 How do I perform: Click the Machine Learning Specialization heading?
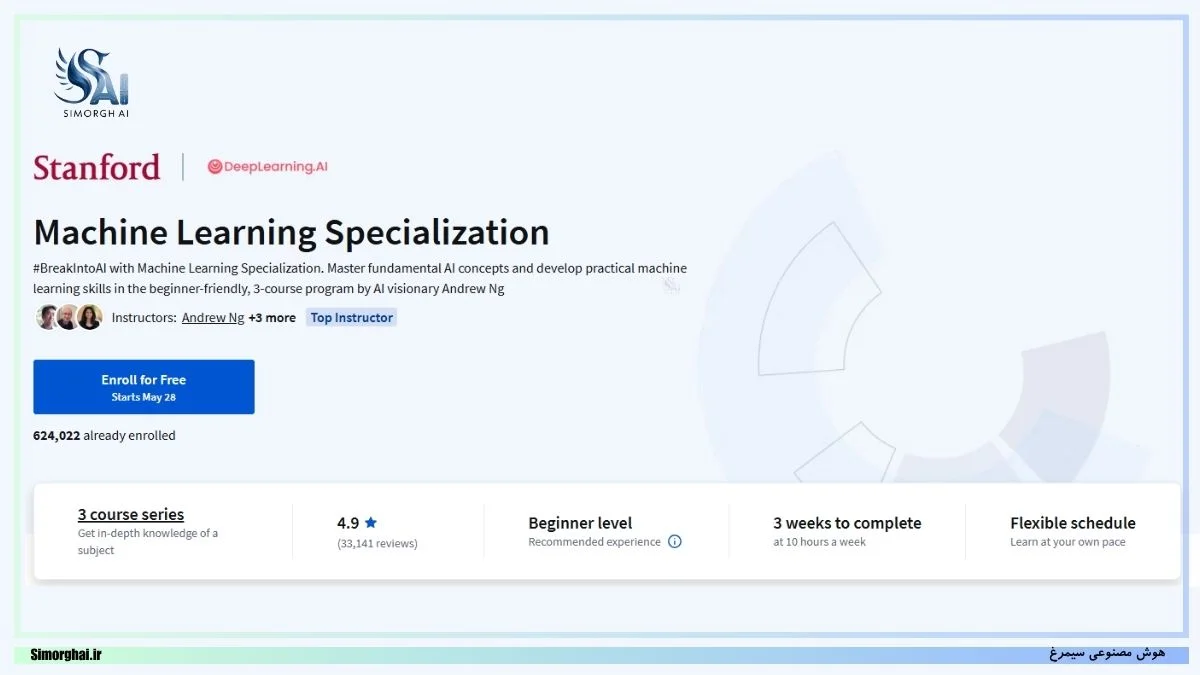291,232
